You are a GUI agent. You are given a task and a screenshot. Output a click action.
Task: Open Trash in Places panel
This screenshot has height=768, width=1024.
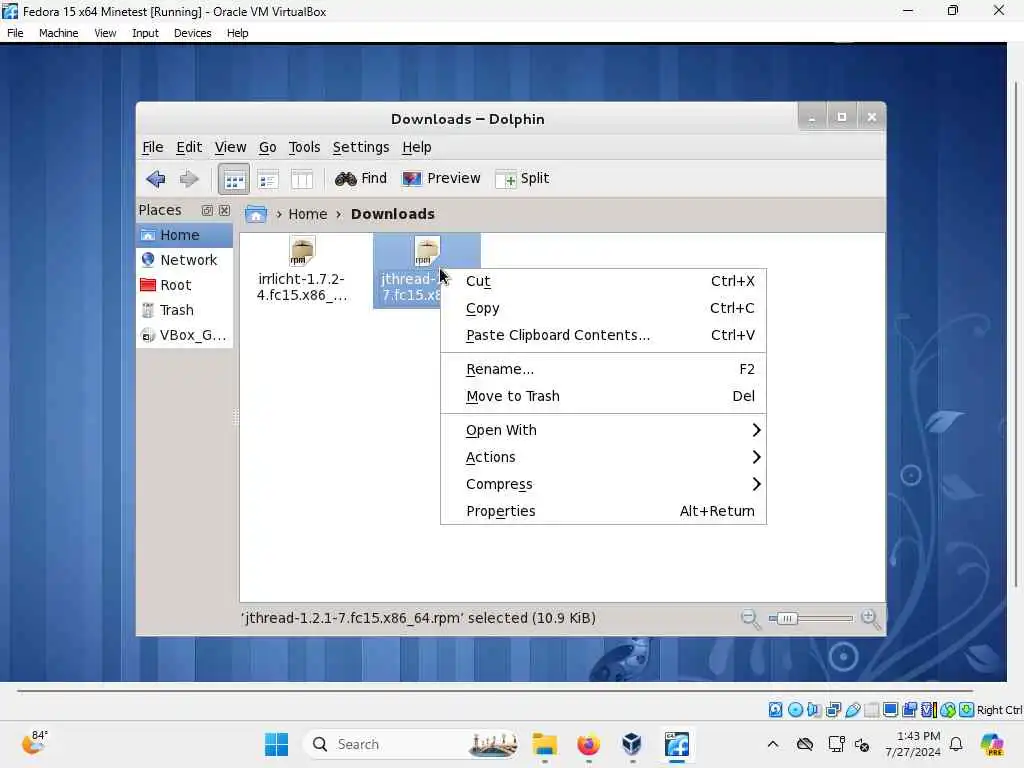[185, 310]
